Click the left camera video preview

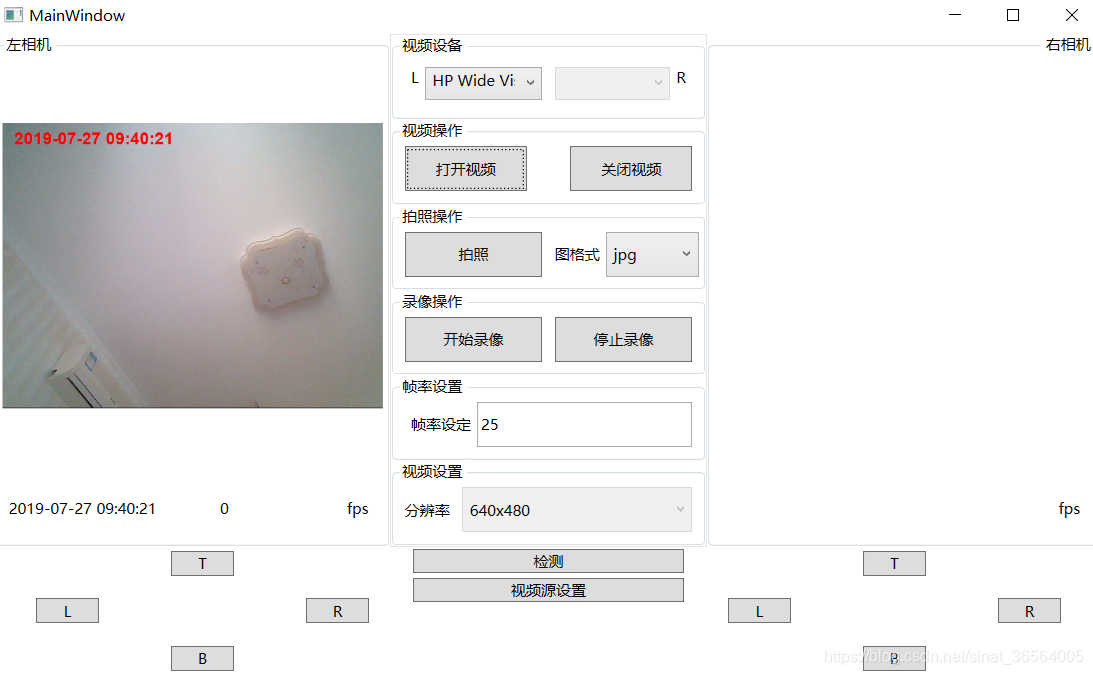(192, 266)
